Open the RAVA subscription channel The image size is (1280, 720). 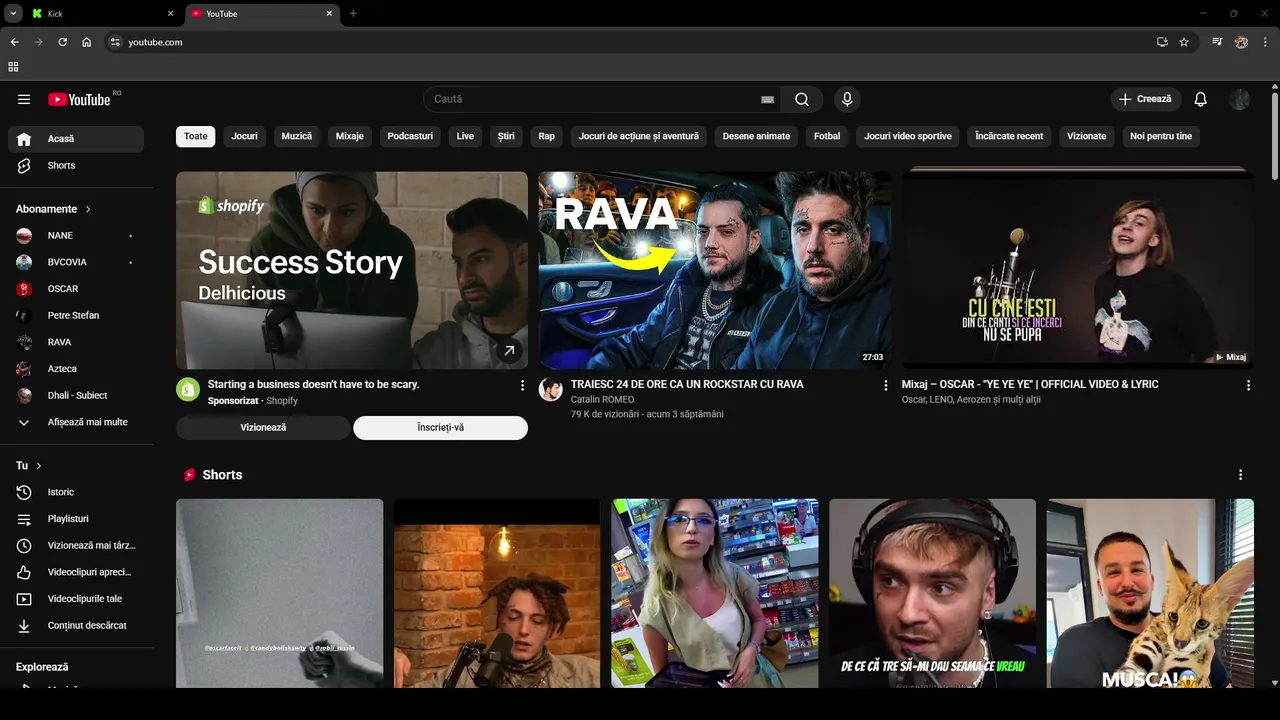[76, 342]
